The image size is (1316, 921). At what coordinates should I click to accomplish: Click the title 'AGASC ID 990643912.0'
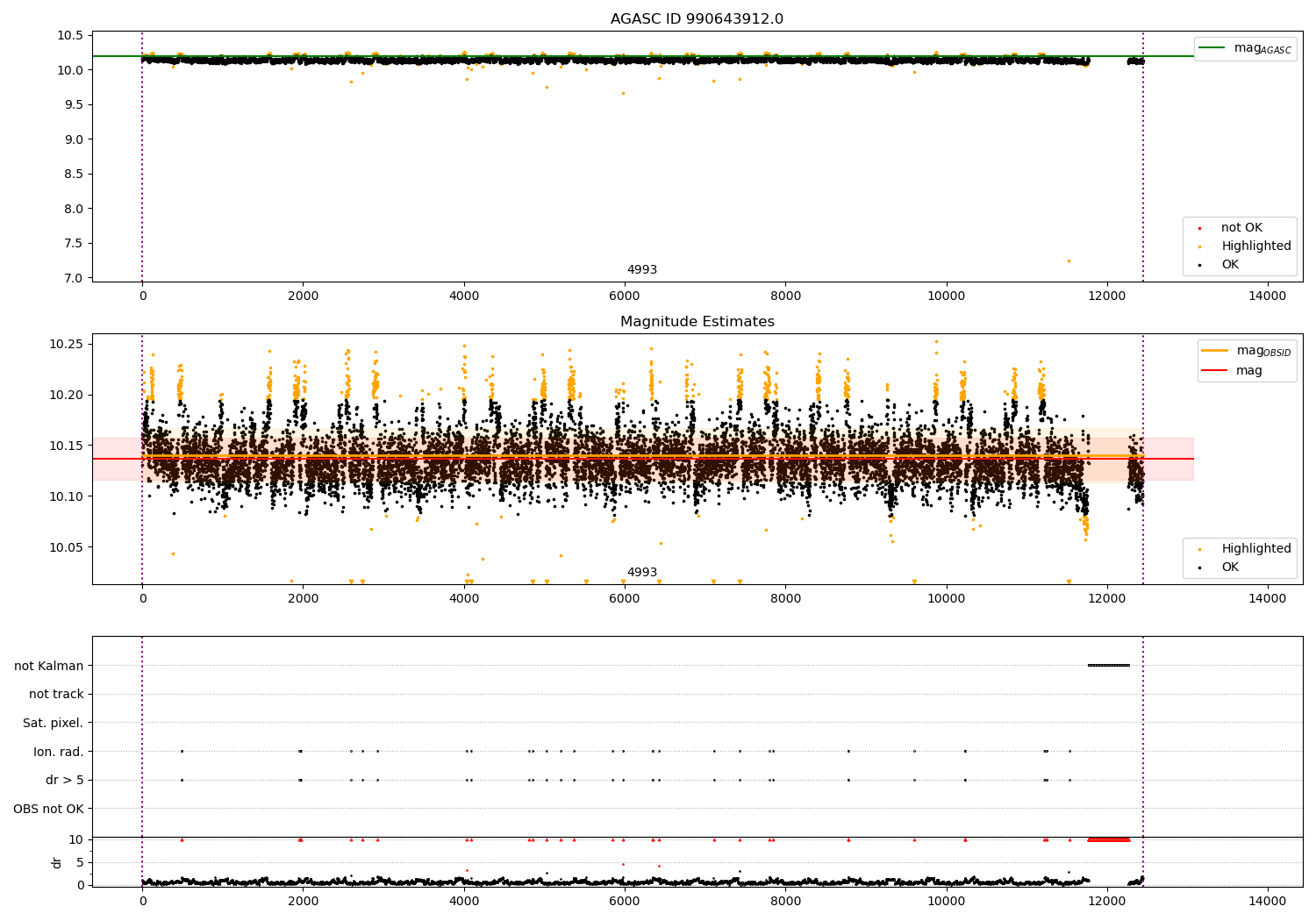click(x=697, y=19)
